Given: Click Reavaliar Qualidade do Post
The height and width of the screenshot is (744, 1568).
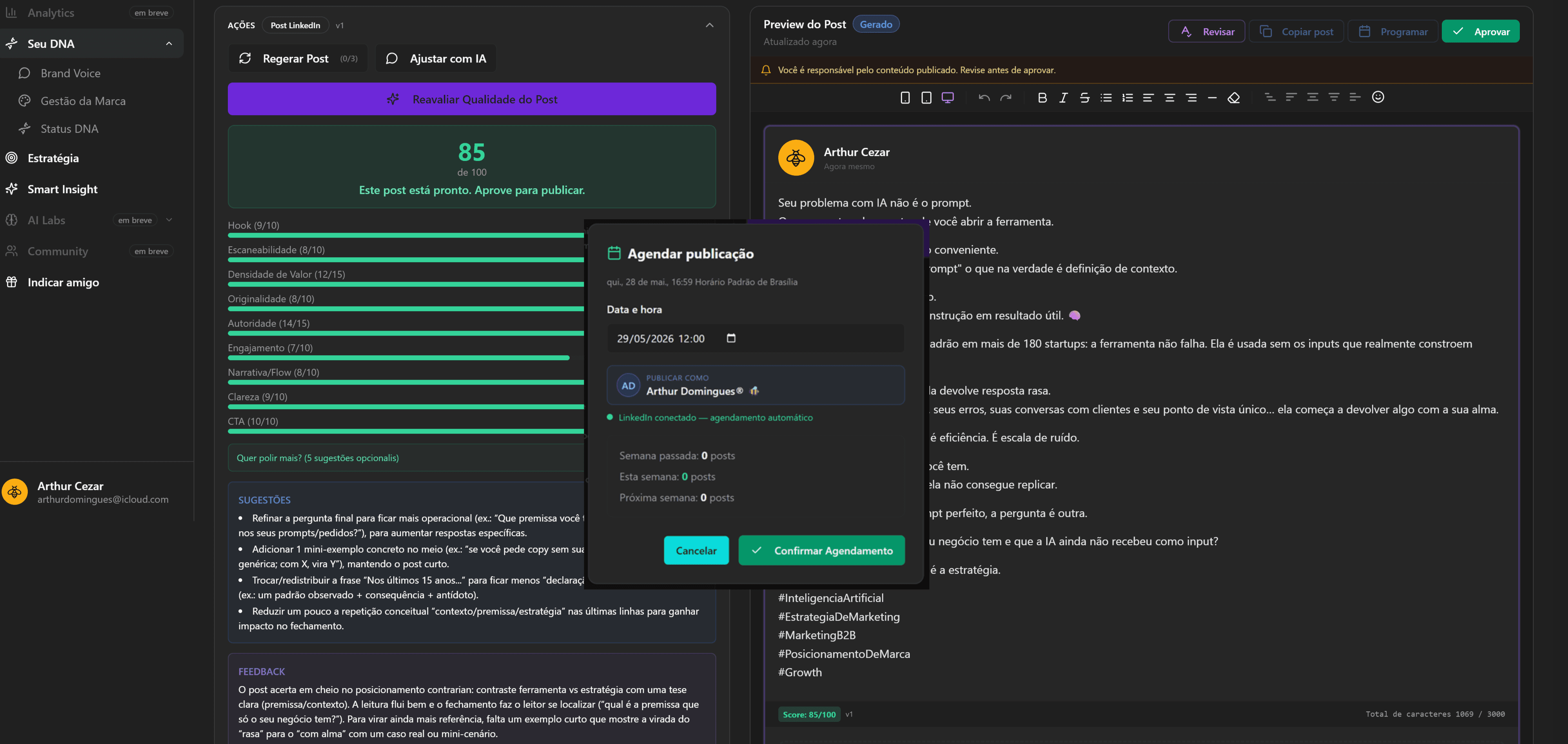Looking at the screenshot, I should (x=472, y=99).
